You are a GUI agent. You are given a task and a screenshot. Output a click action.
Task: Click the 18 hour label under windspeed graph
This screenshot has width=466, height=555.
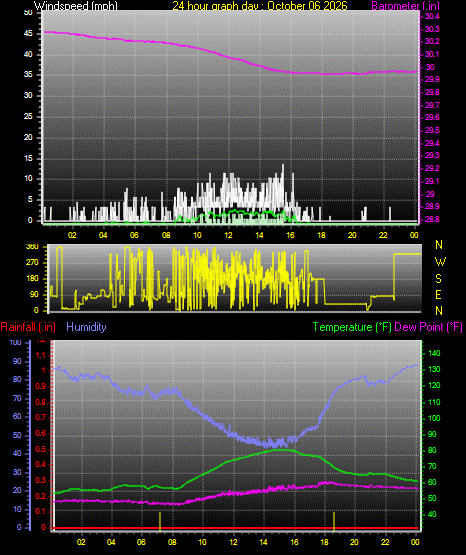(321, 235)
